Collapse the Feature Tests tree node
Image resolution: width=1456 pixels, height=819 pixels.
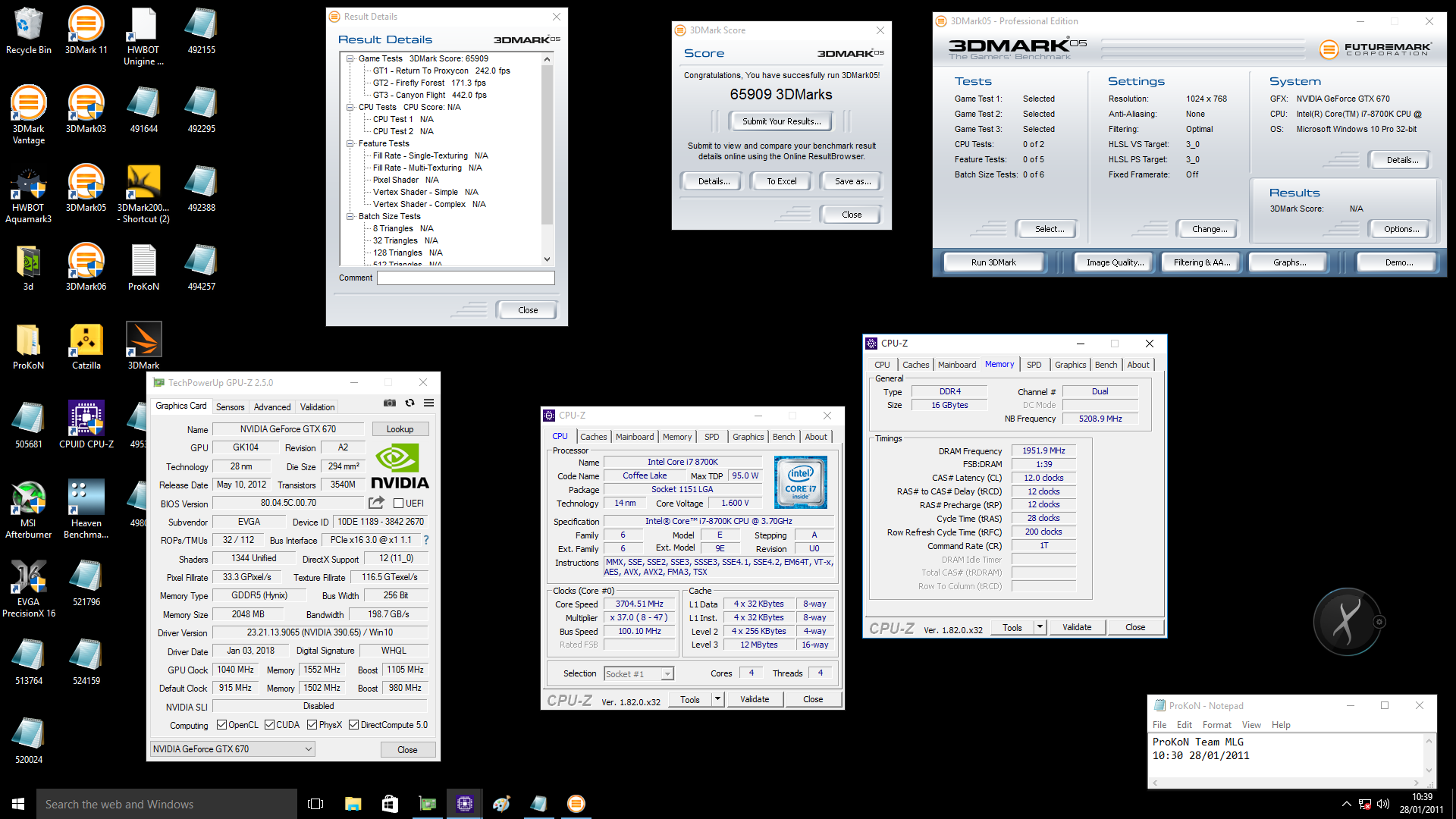coord(350,143)
